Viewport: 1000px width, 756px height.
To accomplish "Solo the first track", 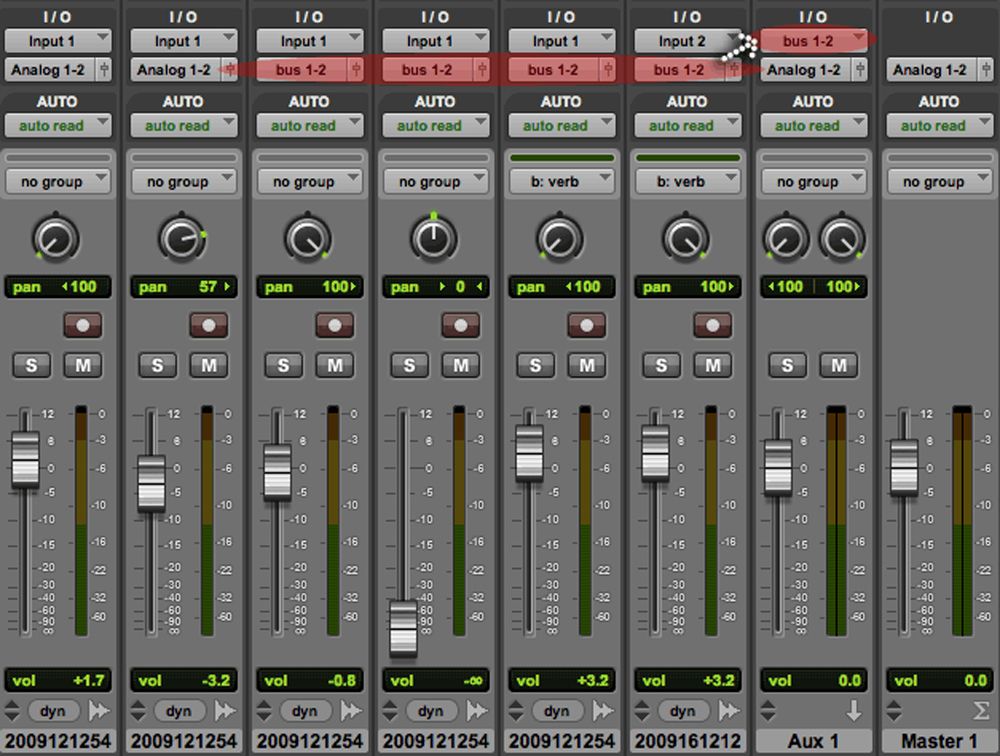I will (31, 365).
